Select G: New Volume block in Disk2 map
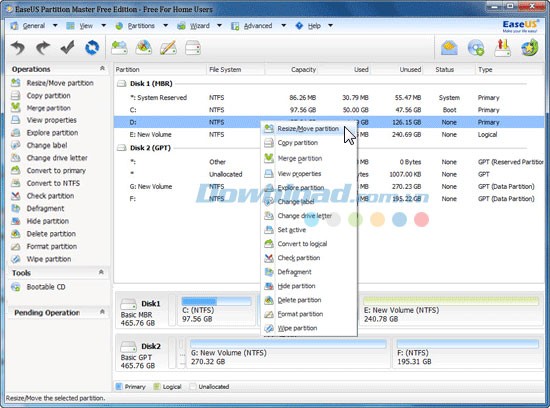Viewport: 550px width, 408px height. click(288, 353)
